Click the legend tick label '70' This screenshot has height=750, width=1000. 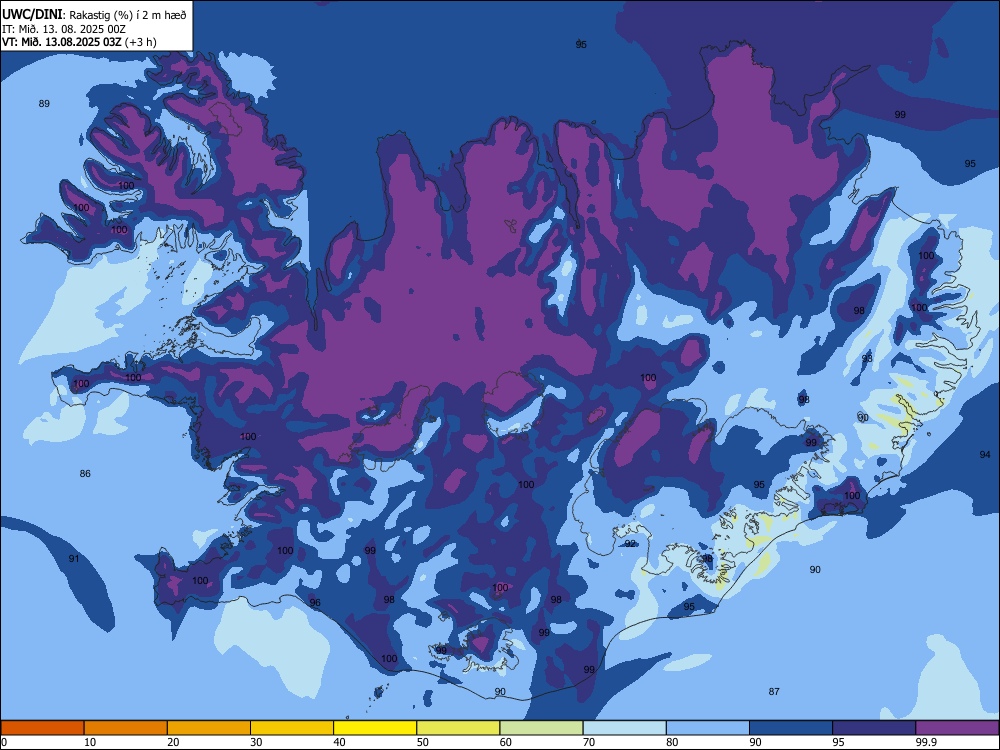point(589,742)
